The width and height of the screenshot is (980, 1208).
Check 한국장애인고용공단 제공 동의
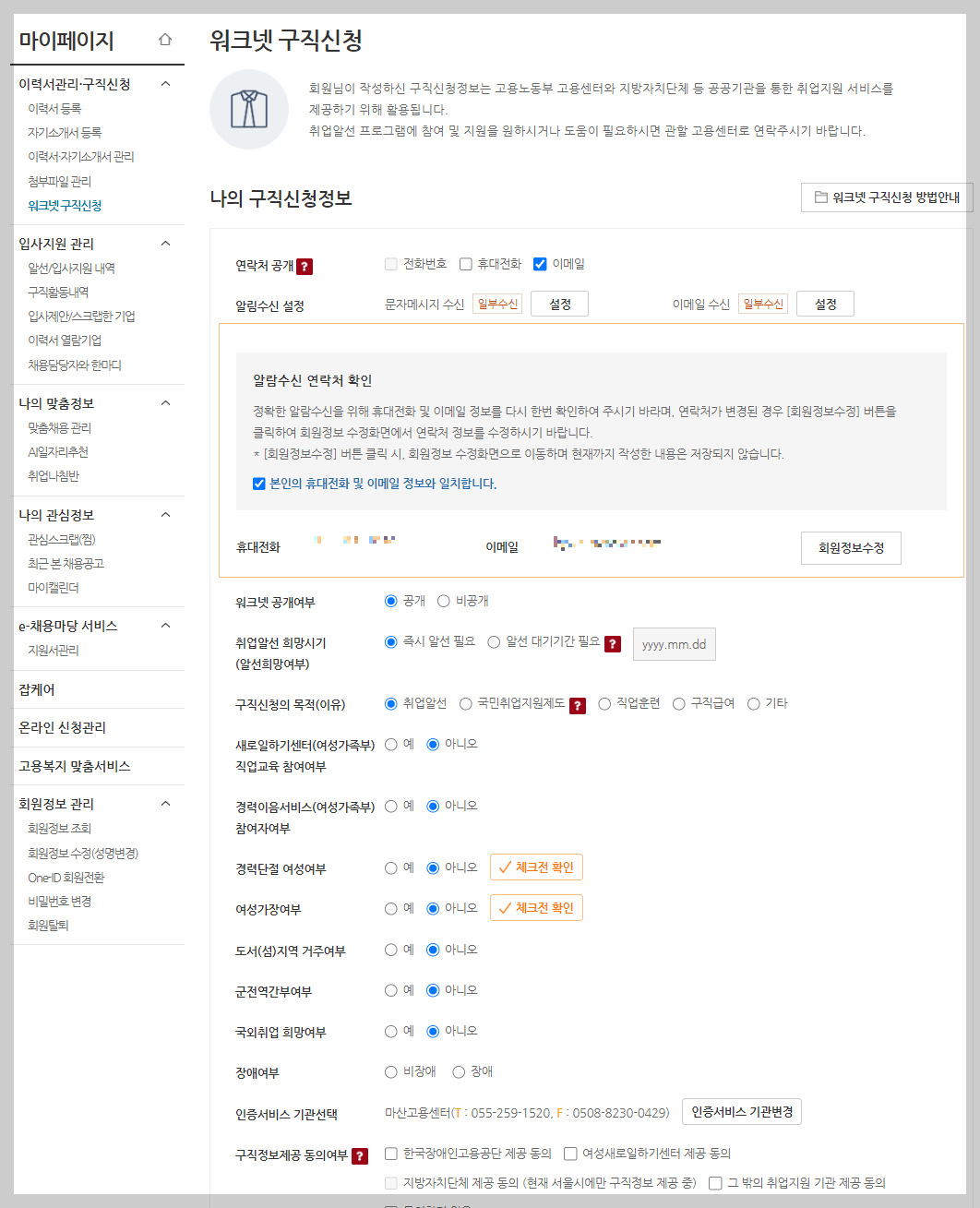pos(391,1154)
